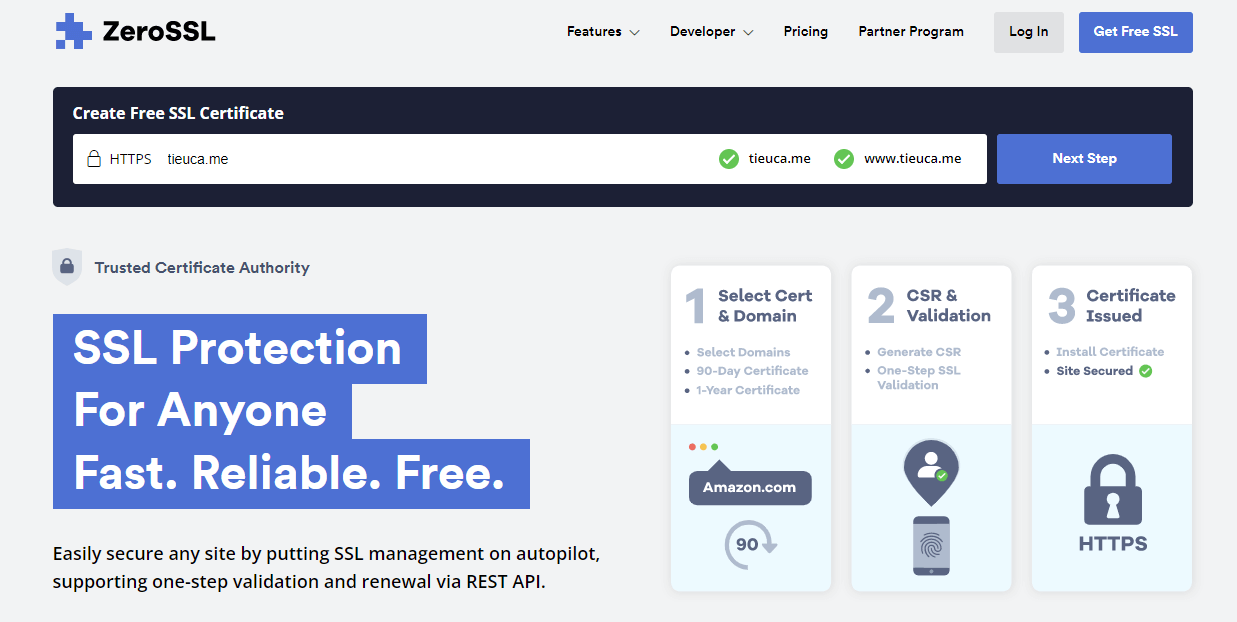
Task: Click the green check beside Site Secured
Action: click(x=1146, y=371)
